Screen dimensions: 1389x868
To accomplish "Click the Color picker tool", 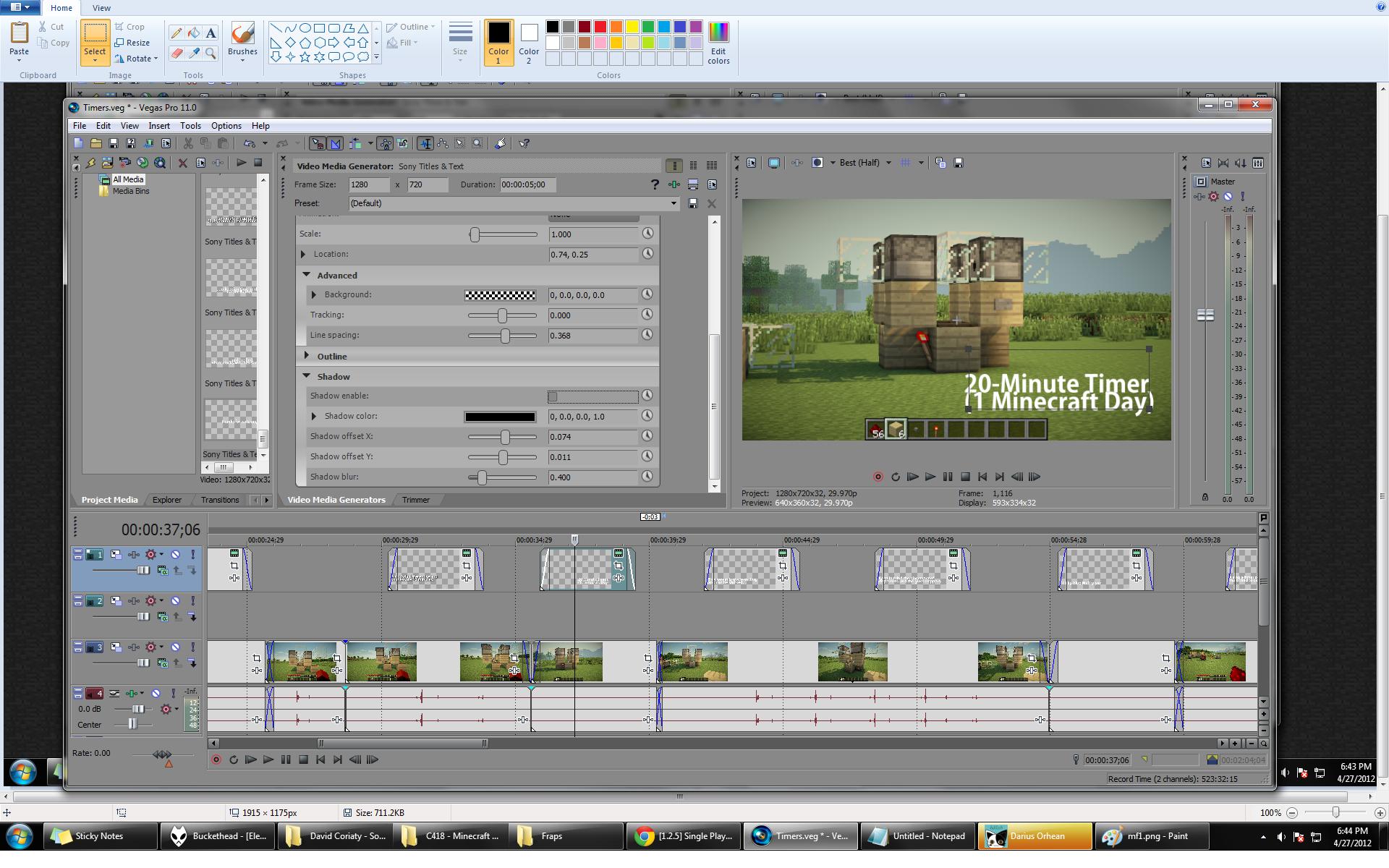I will tap(193, 54).
